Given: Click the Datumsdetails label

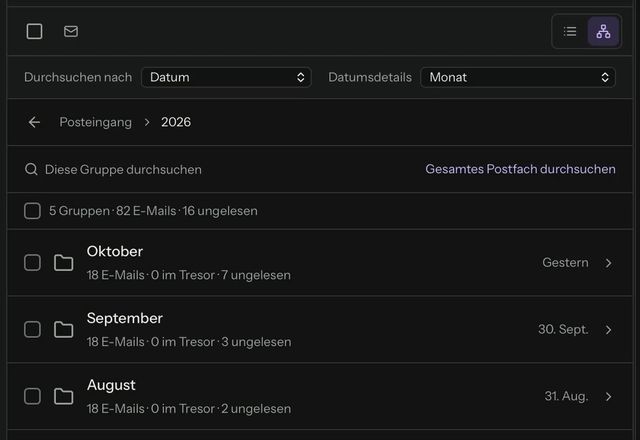Looking at the screenshot, I should (370, 77).
